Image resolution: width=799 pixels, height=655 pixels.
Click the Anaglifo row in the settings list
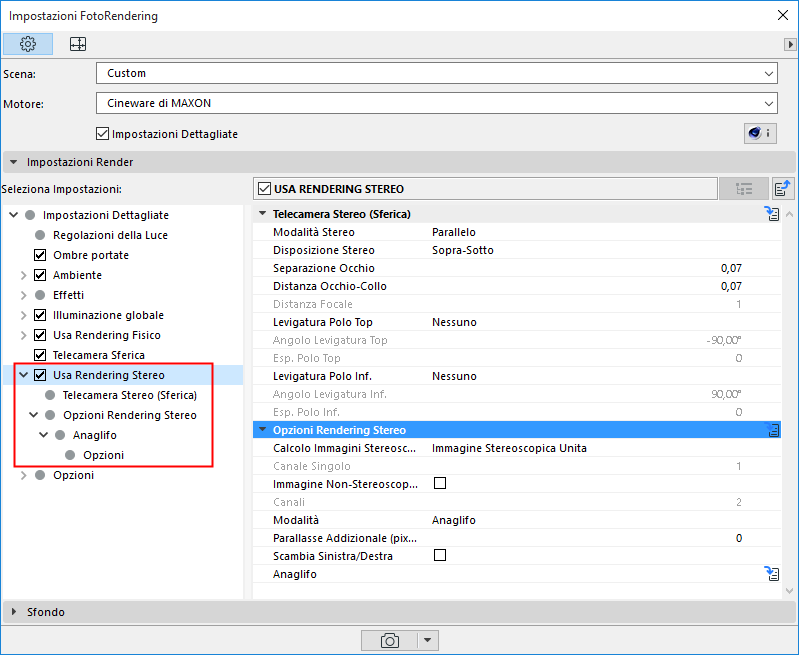coord(517,574)
